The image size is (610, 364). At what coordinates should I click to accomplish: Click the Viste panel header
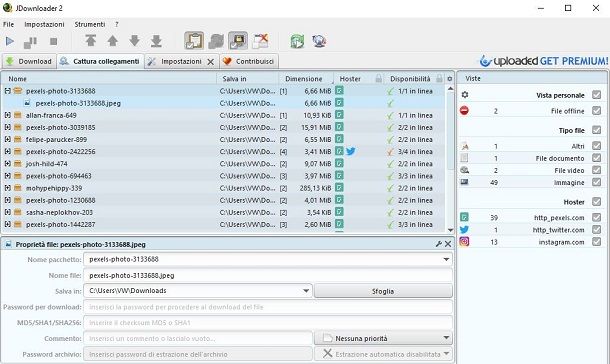point(532,79)
